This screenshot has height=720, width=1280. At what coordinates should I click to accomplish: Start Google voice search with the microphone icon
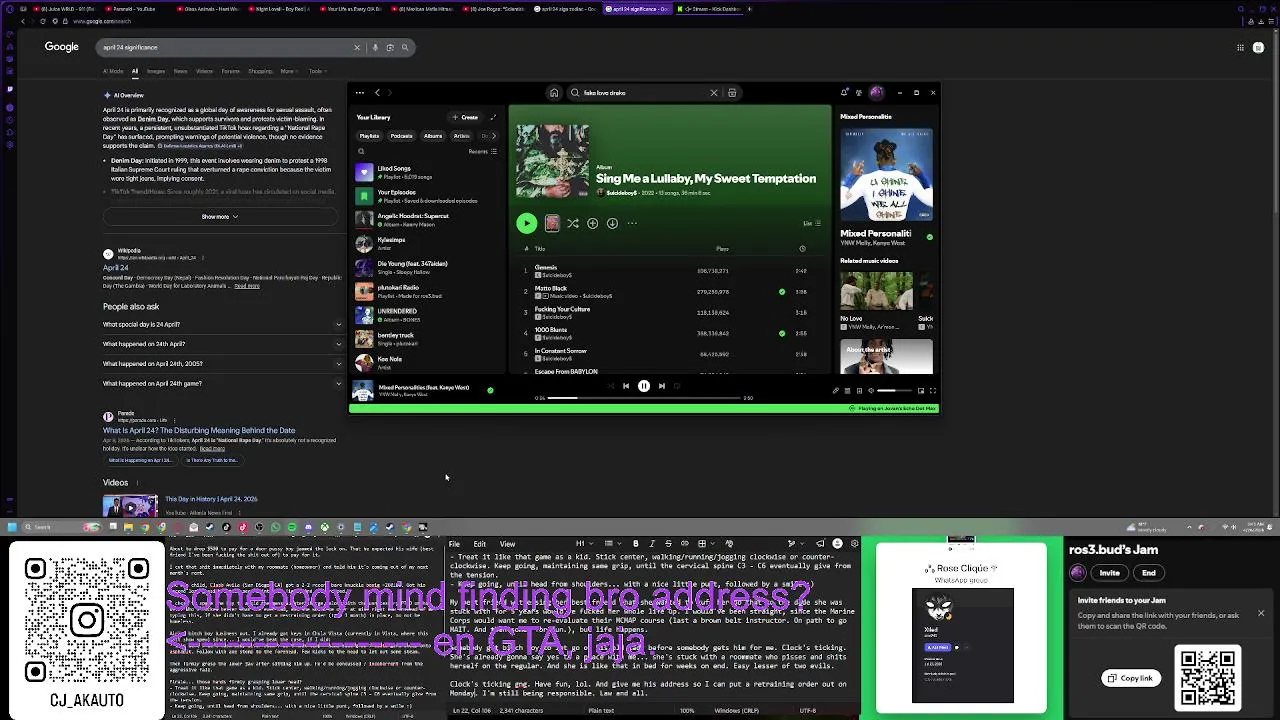click(375, 47)
